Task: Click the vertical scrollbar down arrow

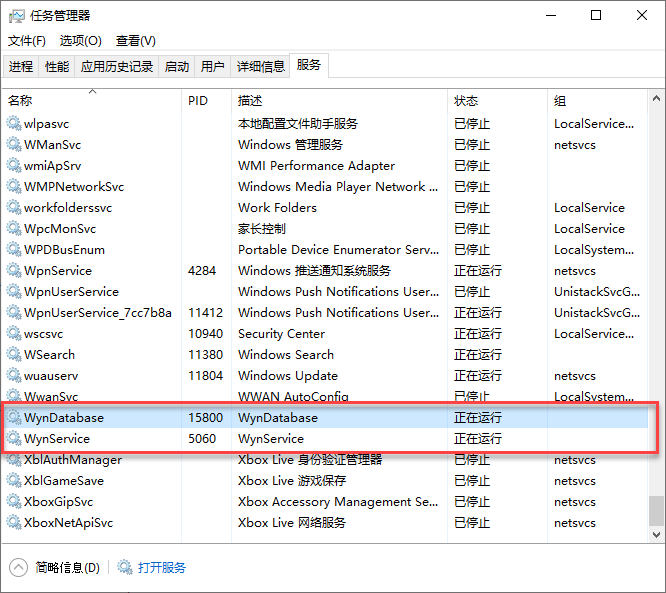Action: coord(656,536)
